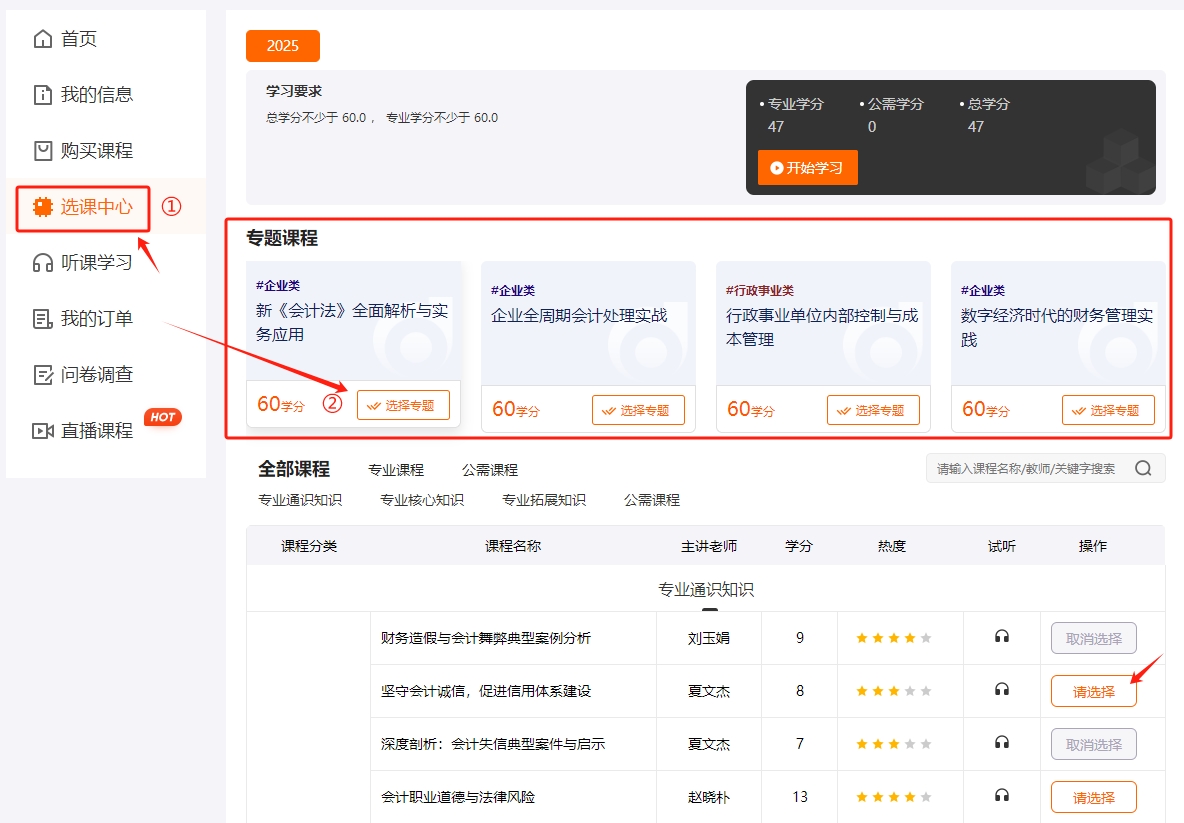Select course 坚守会计诚信，促进信用体系建设
This screenshot has height=823, width=1184.
pyautogui.click(x=1093, y=690)
